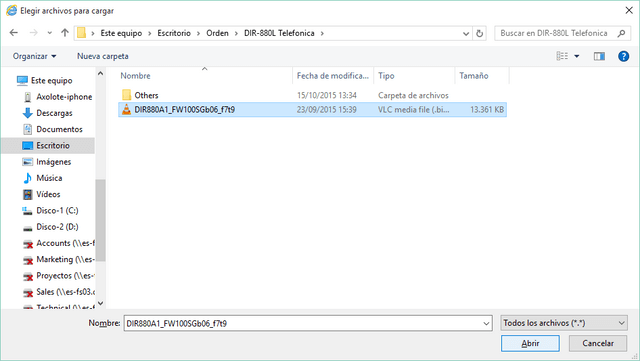
Task: Open recent locations dropdown arrow
Action: pyautogui.click(x=49, y=33)
